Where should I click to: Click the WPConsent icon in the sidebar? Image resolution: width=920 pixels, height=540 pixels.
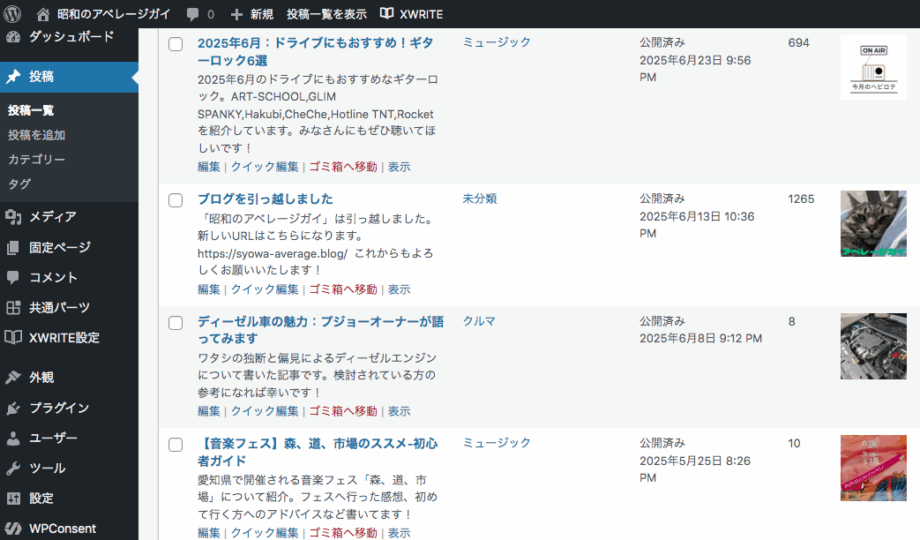tap(13, 528)
